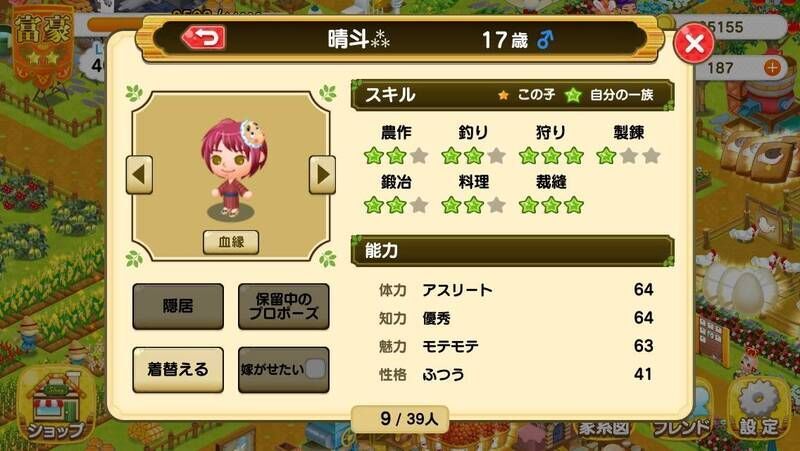The image size is (800, 451).
Task: Show the next family member with right arrow
Action: (322, 174)
